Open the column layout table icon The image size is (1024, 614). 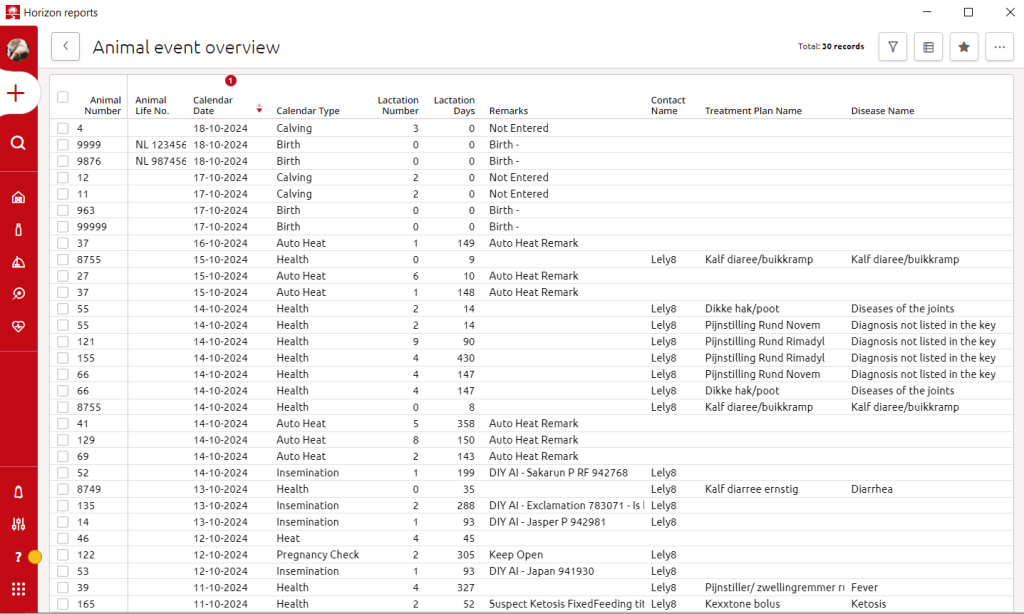coord(928,47)
